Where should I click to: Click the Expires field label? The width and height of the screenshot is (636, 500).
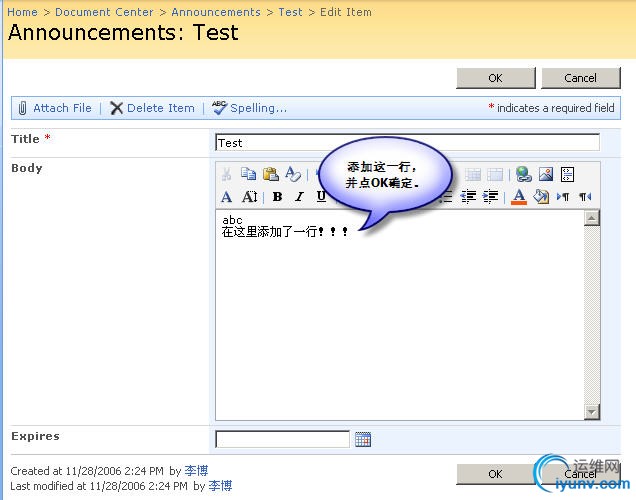[35, 436]
